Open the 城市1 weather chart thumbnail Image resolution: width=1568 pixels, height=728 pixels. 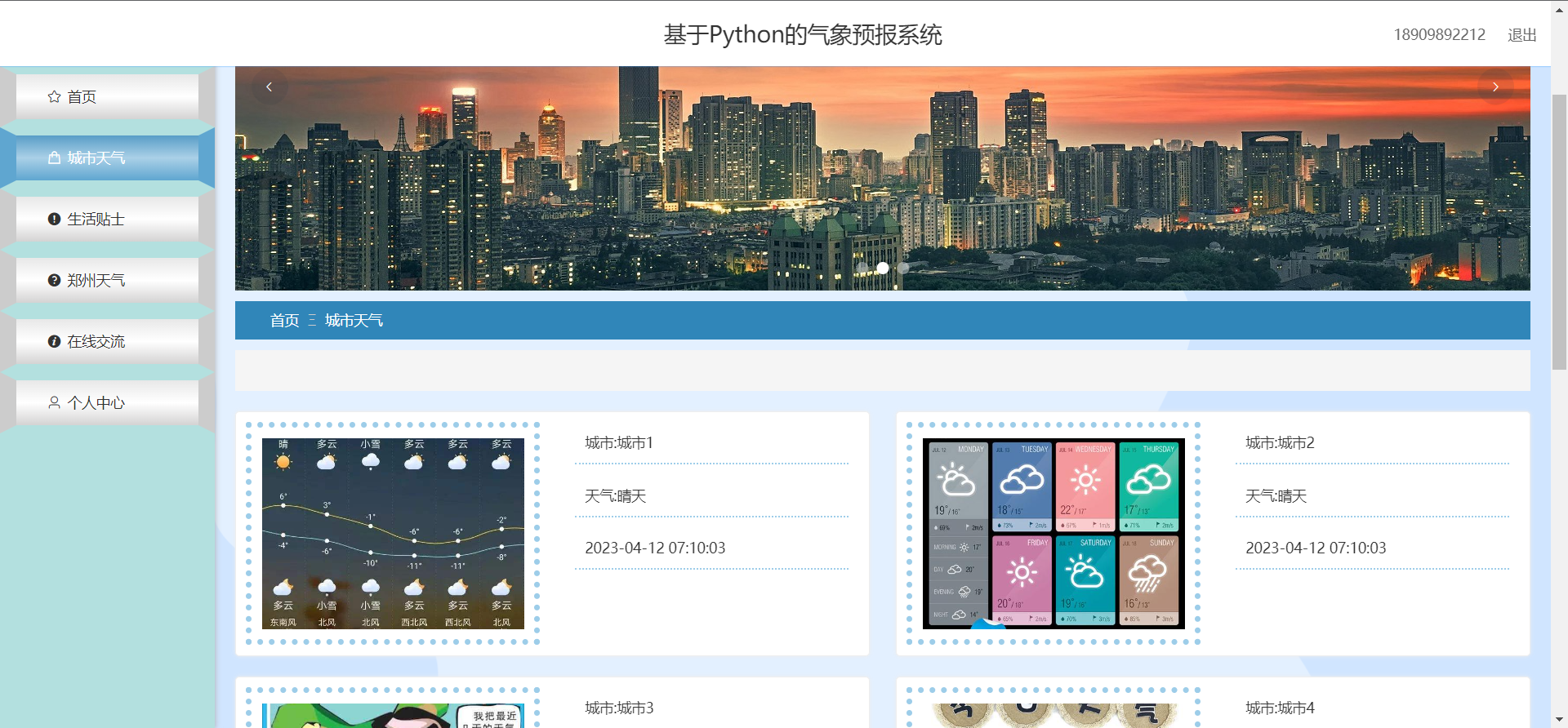click(x=393, y=534)
